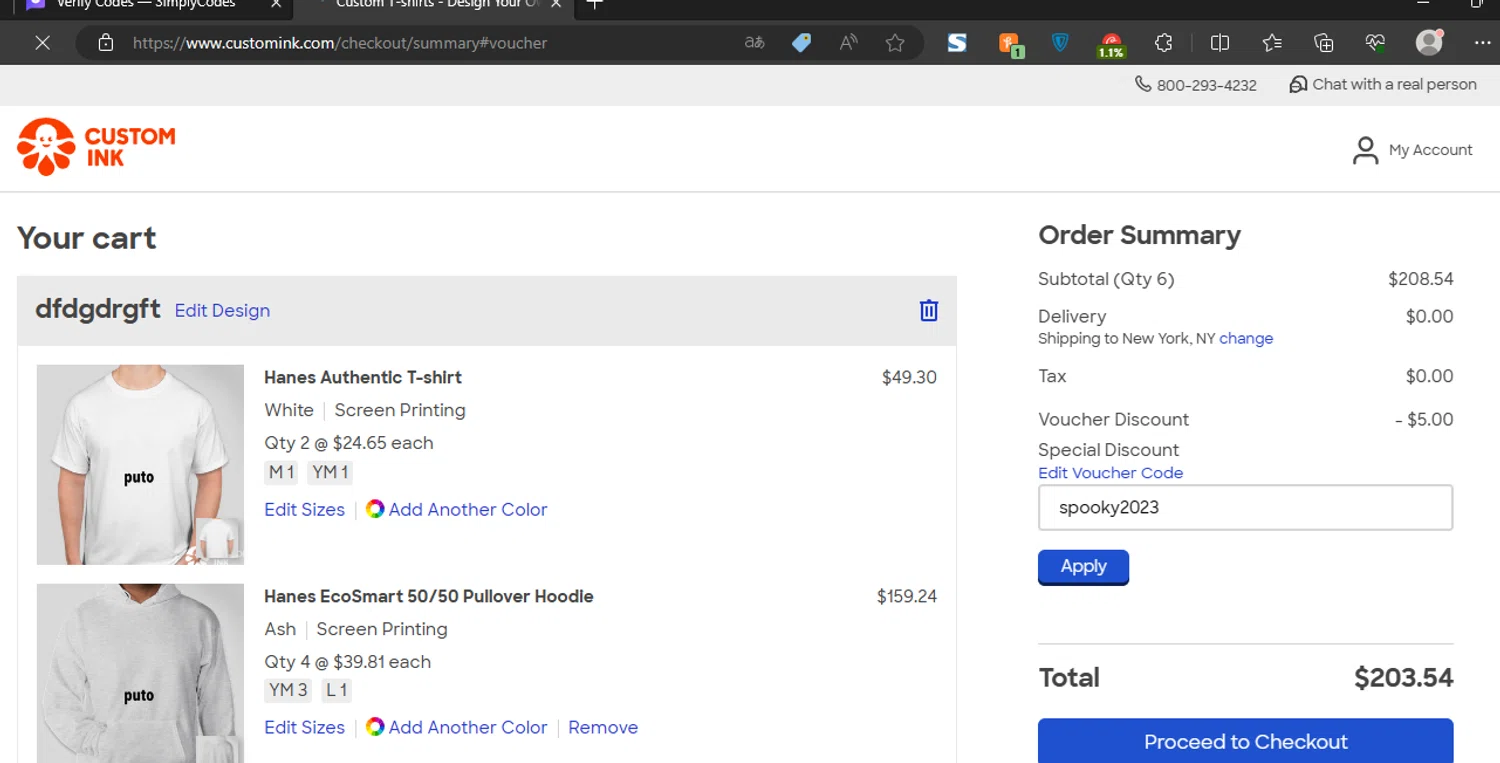Click the 800-293-4232 phone number
Viewport: 1500px width, 763px height.
coord(1206,85)
